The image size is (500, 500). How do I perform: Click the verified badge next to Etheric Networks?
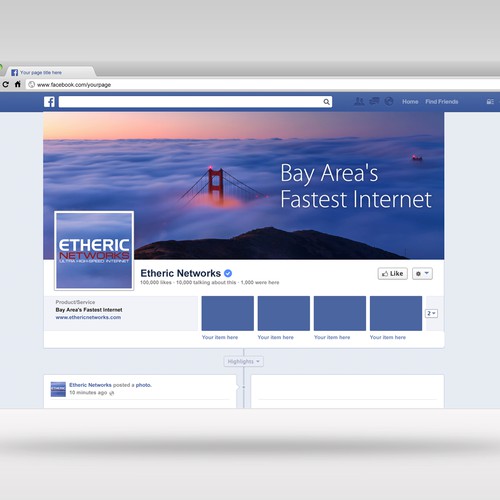[228, 273]
